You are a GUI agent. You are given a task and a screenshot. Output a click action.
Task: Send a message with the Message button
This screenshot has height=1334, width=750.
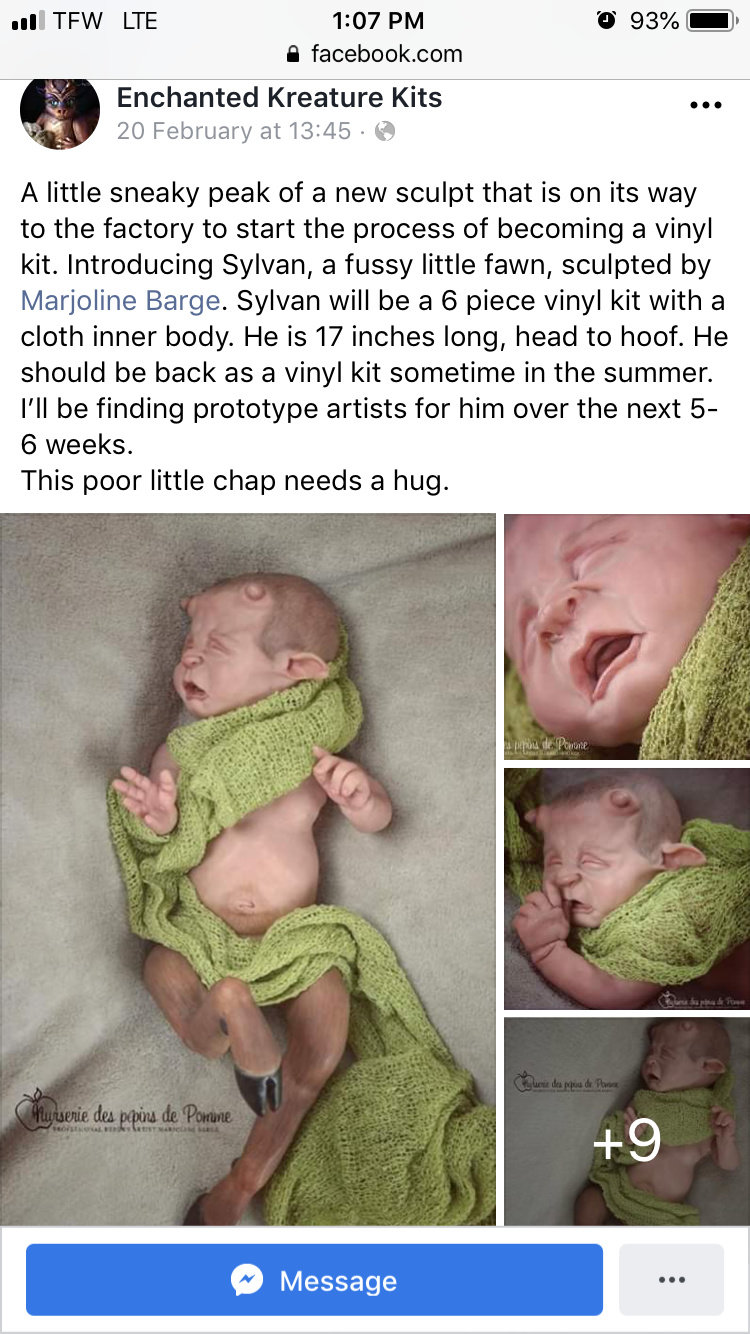(314, 1280)
